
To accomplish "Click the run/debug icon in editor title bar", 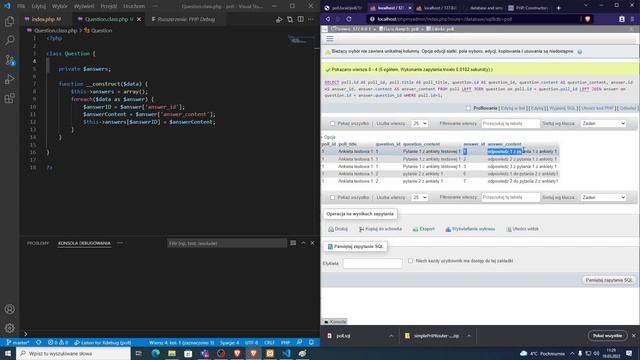I will pyautogui.click(x=279, y=19).
